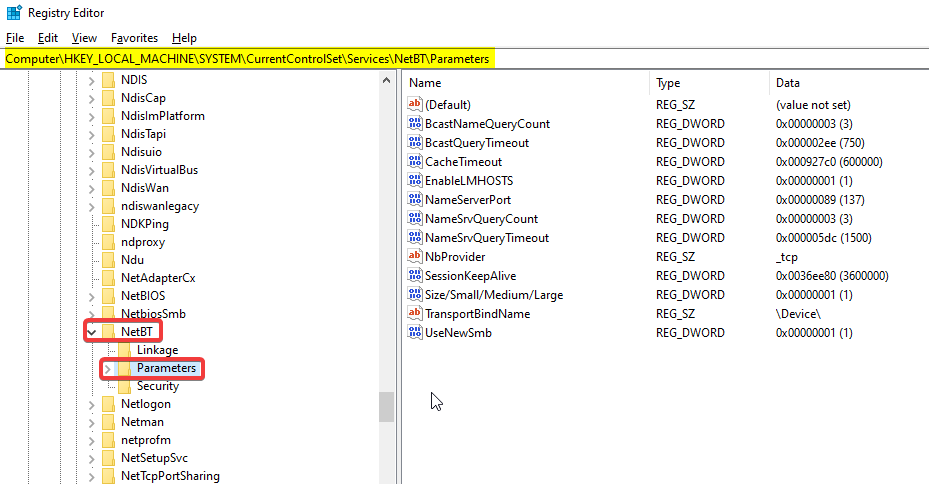Select the NetbiosSmb tree key

click(x=153, y=314)
